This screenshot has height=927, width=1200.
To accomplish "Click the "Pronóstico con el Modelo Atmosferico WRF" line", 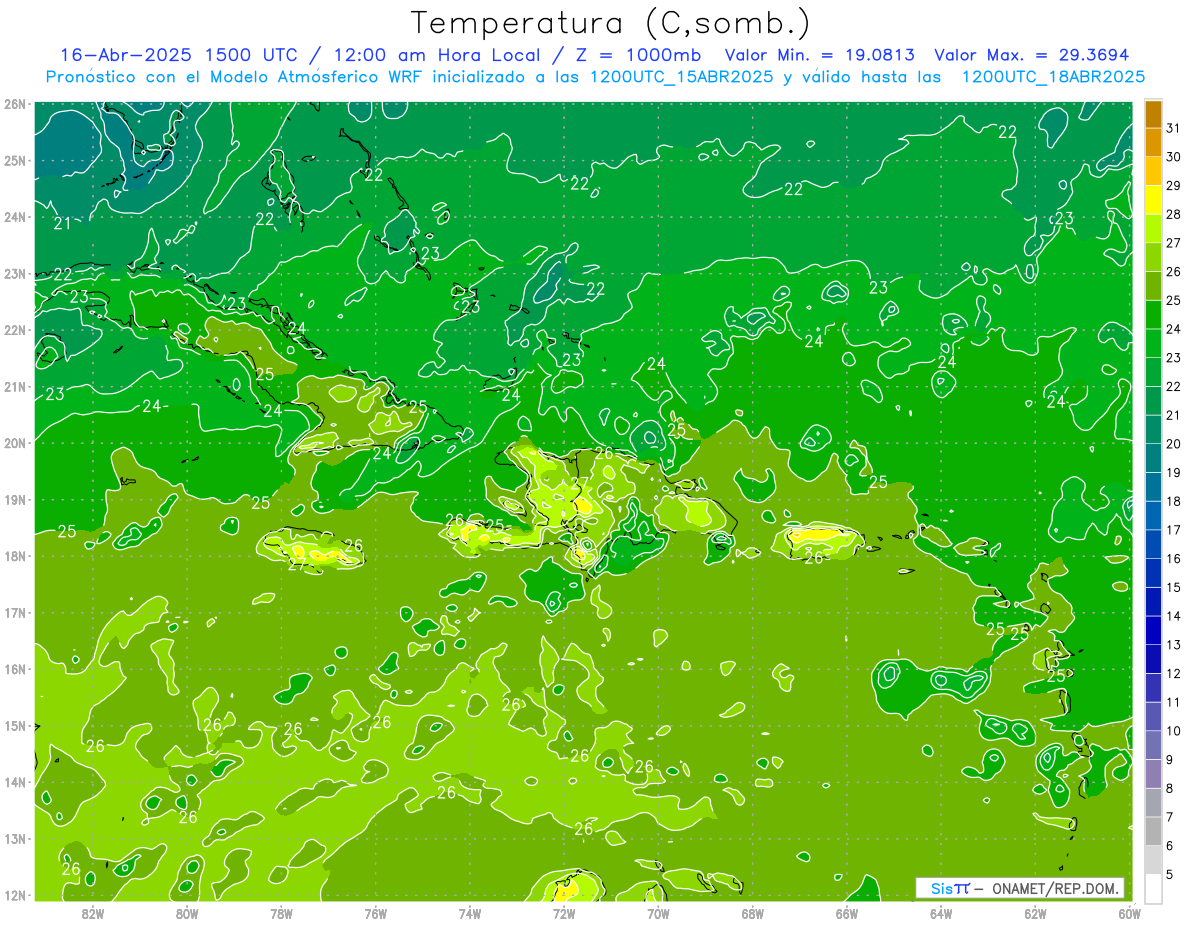I will coord(236,77).
